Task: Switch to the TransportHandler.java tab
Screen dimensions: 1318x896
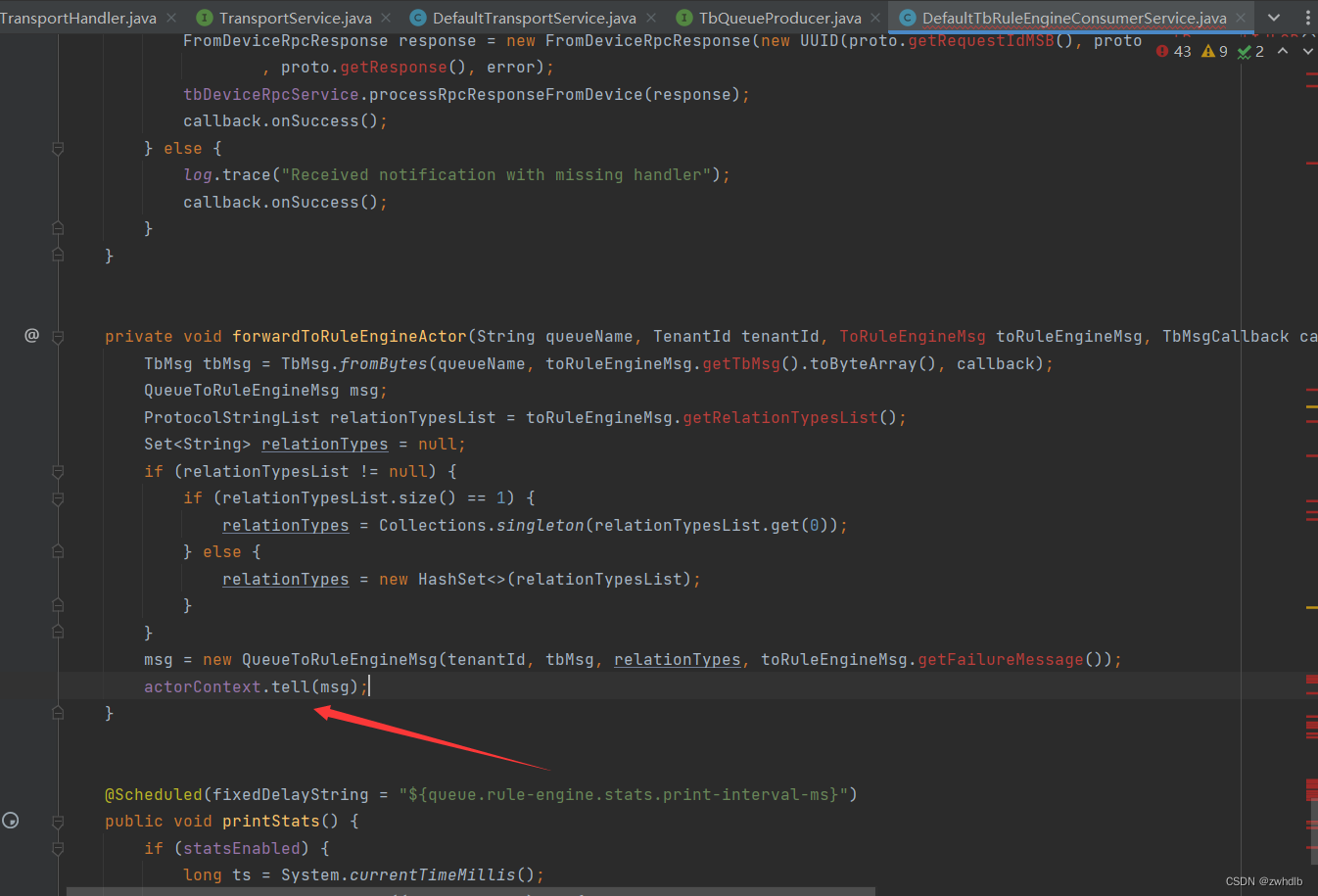Action: 77,18
